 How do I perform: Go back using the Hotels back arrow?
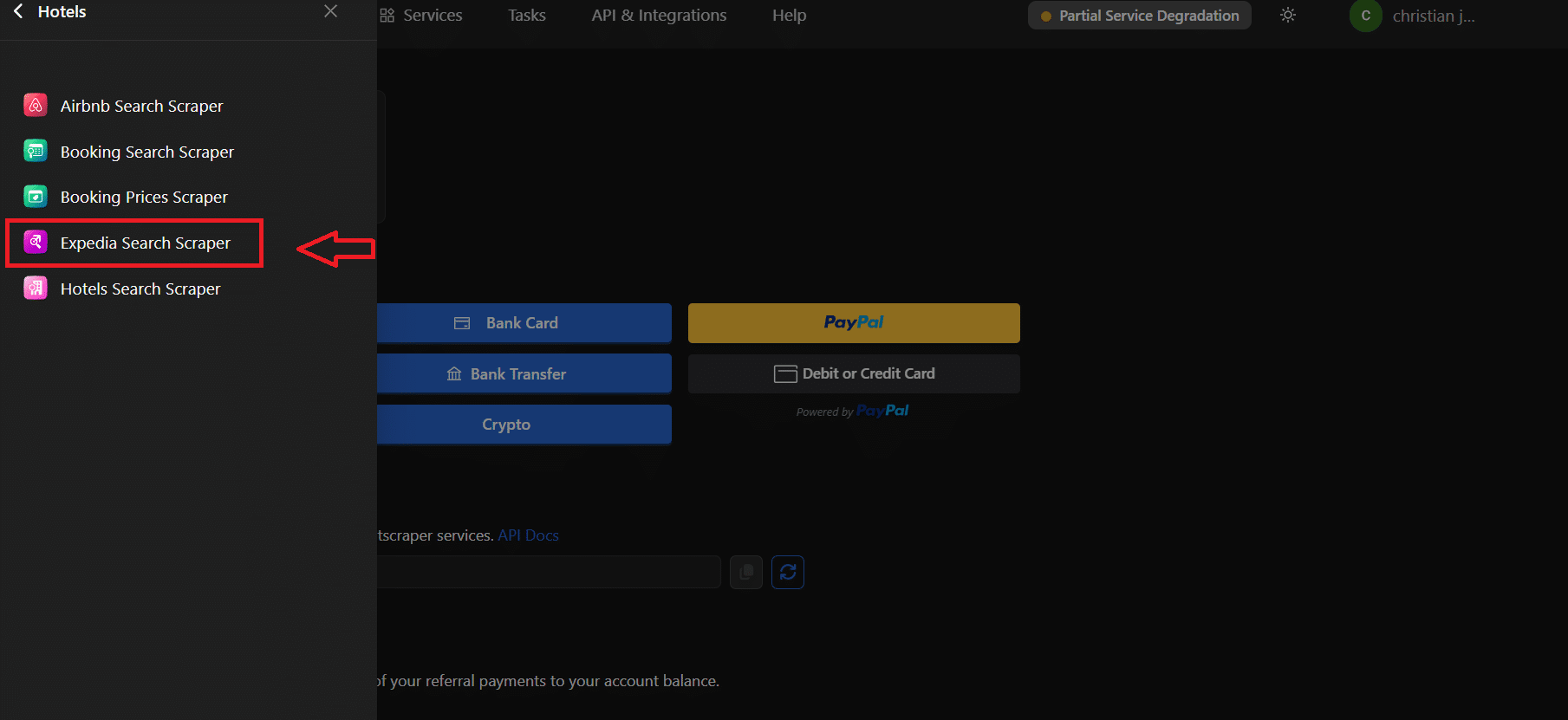[18, 12]
